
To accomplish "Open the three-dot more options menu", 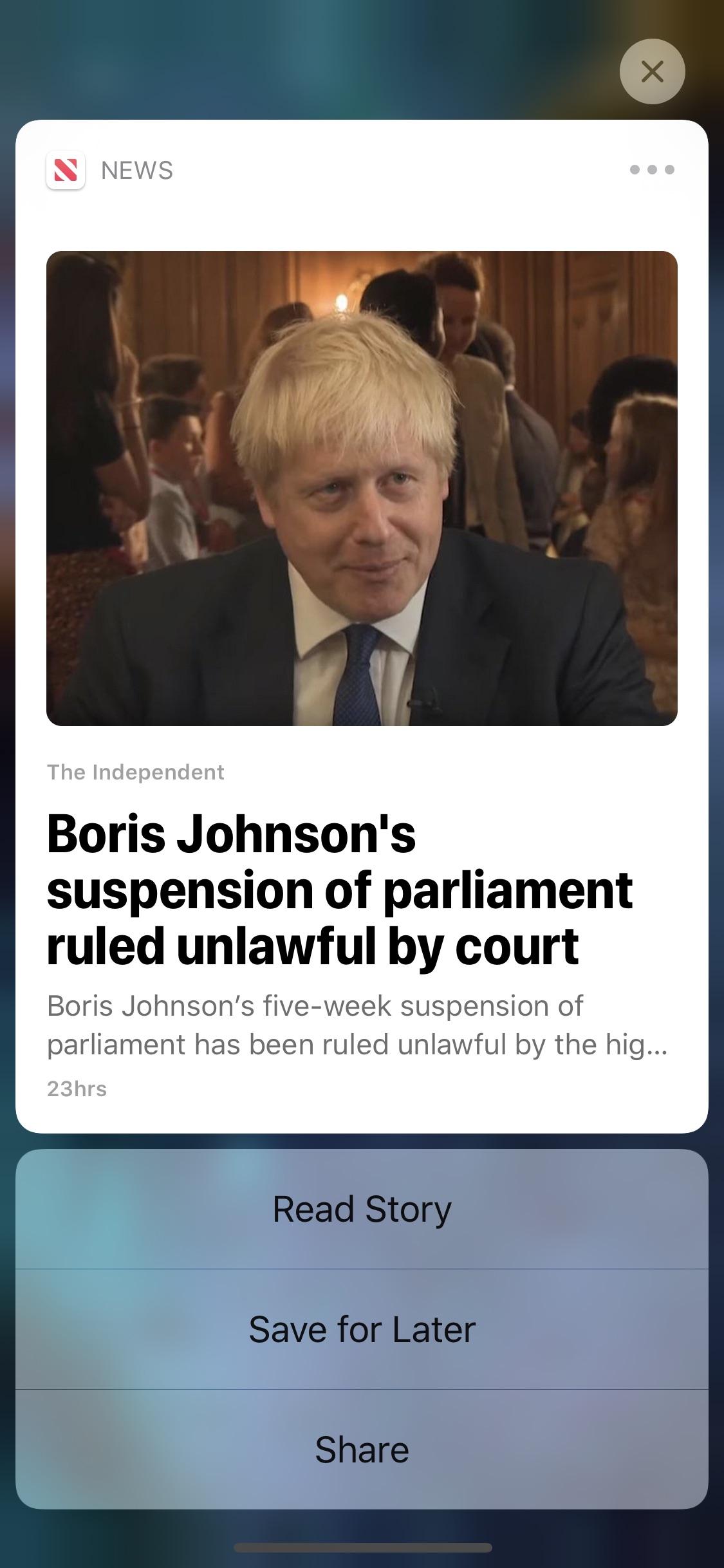I will pos(652,170).
